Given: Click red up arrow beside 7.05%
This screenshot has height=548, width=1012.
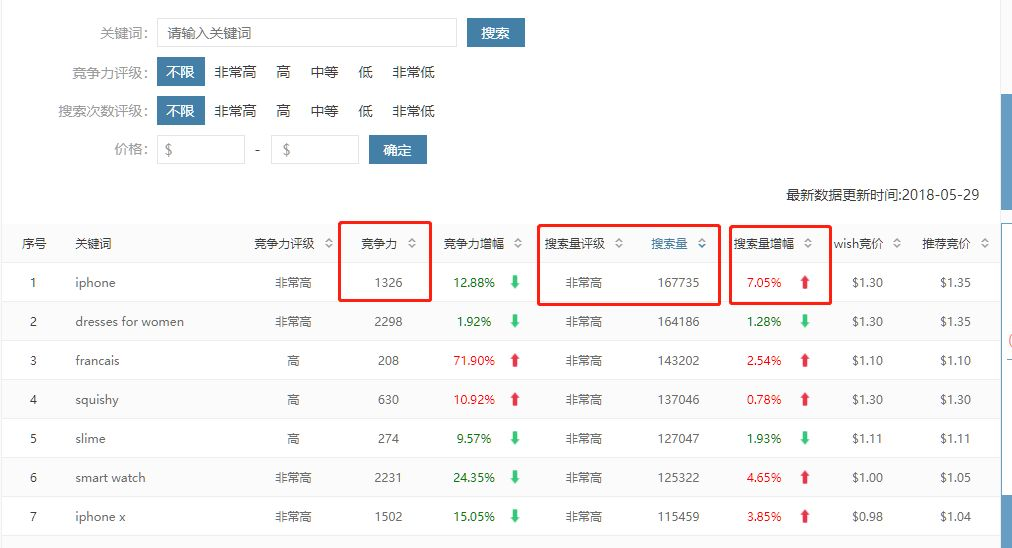Looking at the screenshot, I should click(x=805, y=282).
